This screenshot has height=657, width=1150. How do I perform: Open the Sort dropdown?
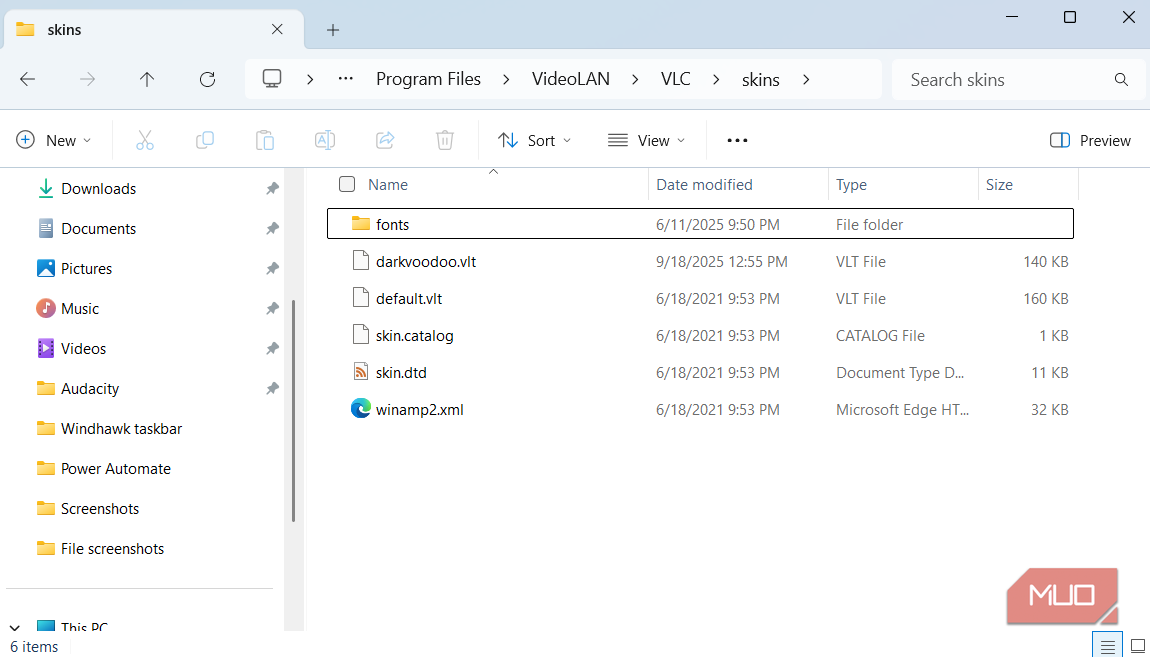click(534, 140)
